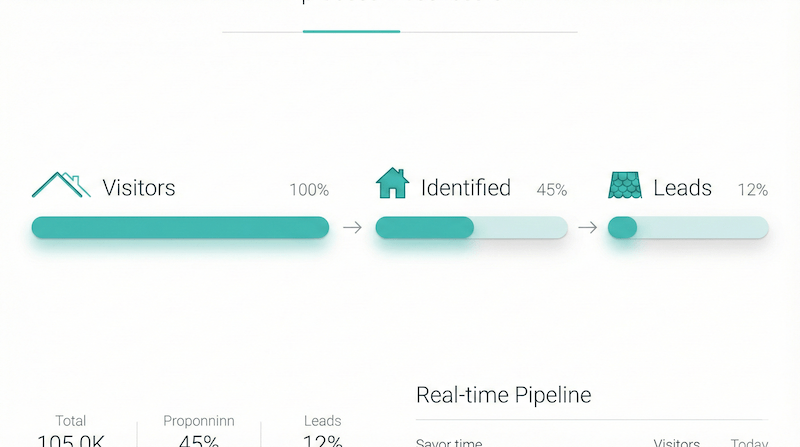Click the 45% Identified percentage
Screen dimensions: 800x447
tap(552, 190)
